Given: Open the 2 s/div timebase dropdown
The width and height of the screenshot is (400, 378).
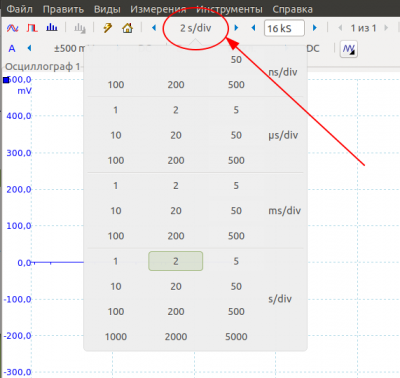Looking at the screenshot, I should point(195,28).
